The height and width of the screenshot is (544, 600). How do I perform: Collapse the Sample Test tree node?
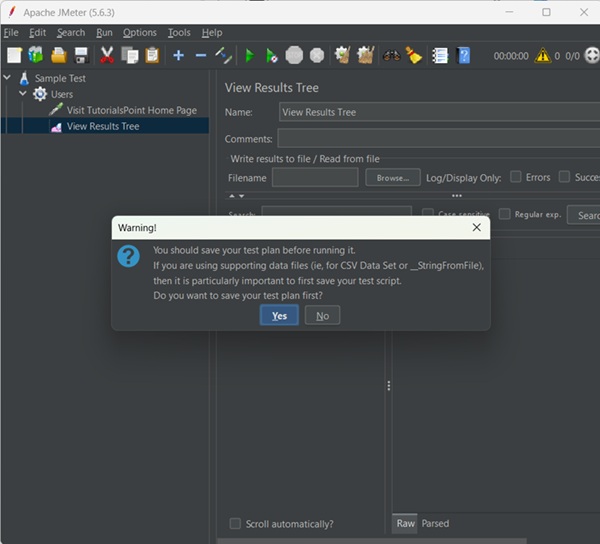[8, 78]
